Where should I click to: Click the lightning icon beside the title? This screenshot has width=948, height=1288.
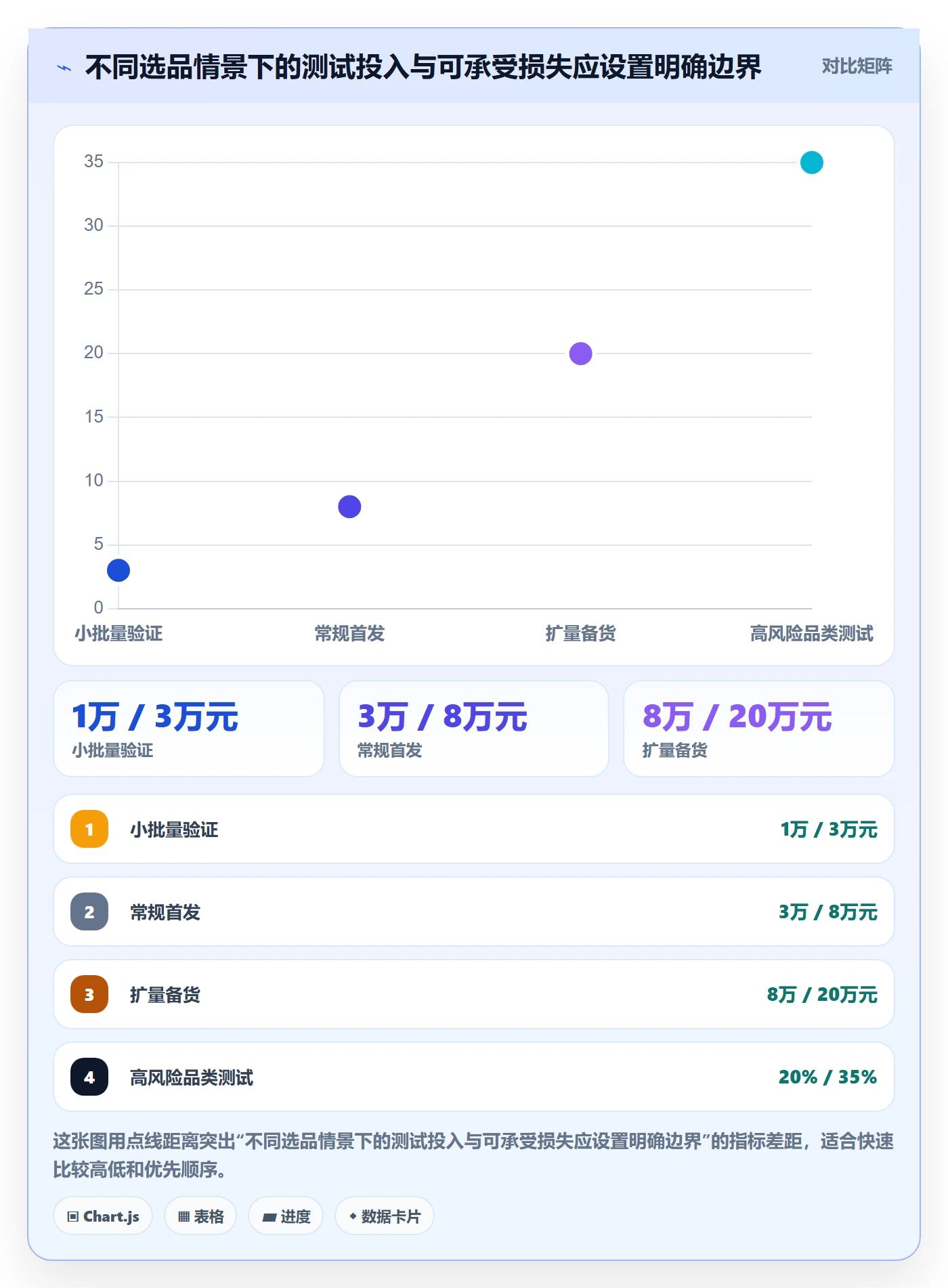64,68
